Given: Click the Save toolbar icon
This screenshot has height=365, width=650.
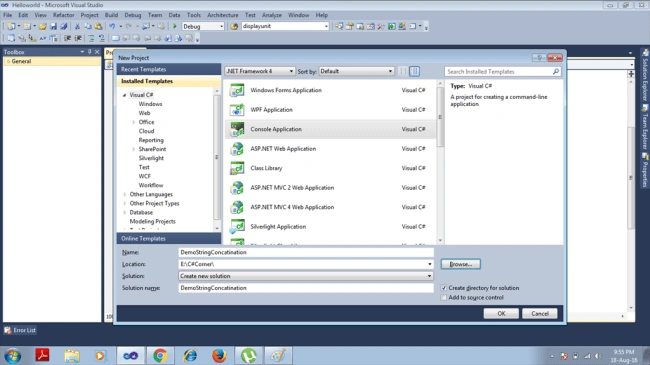Looking at the screenshot, I should [53, 26].
